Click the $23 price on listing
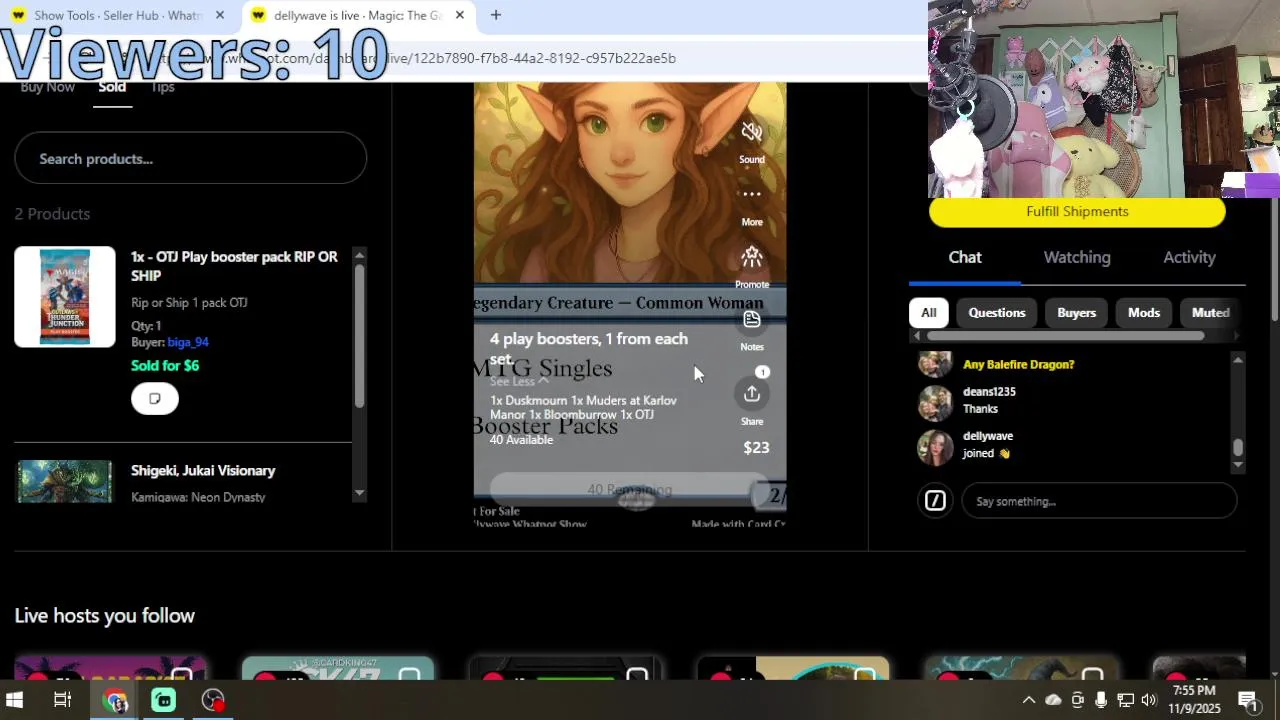The width and height of the screenshot is (1280, 720). click(x=756, y=447)
